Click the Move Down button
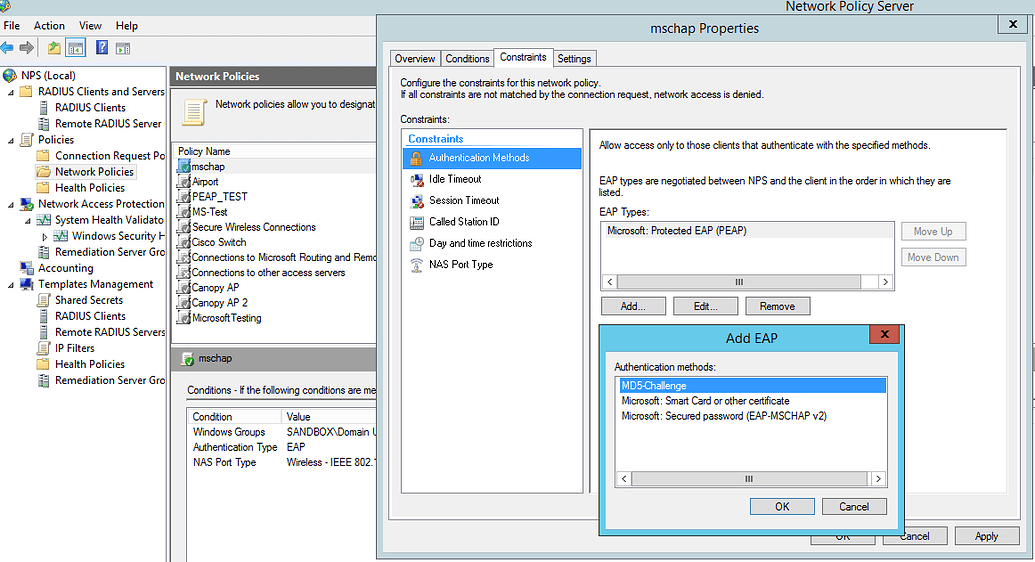 click(x=933, y=257)
